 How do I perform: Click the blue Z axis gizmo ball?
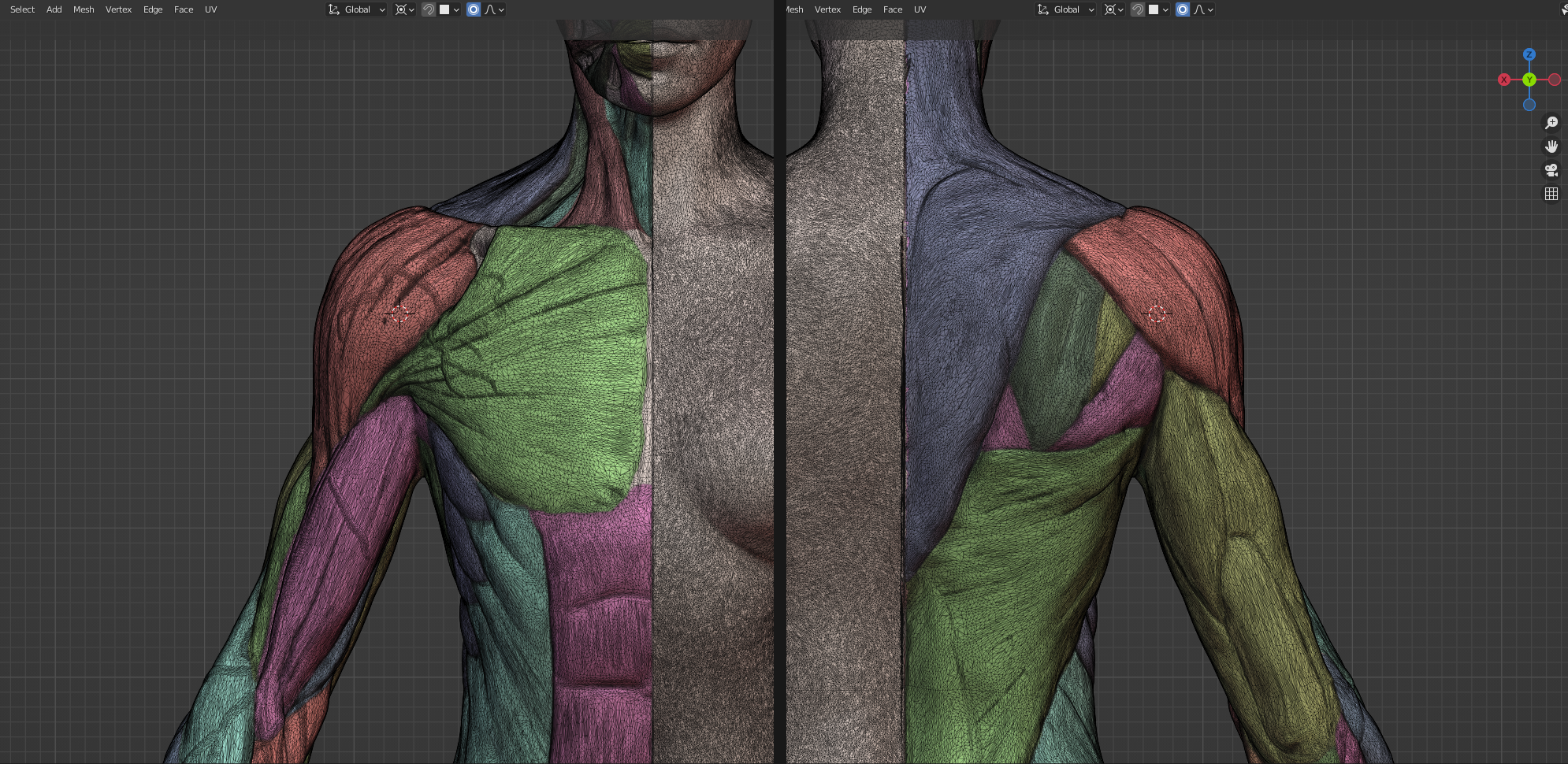1529,54
